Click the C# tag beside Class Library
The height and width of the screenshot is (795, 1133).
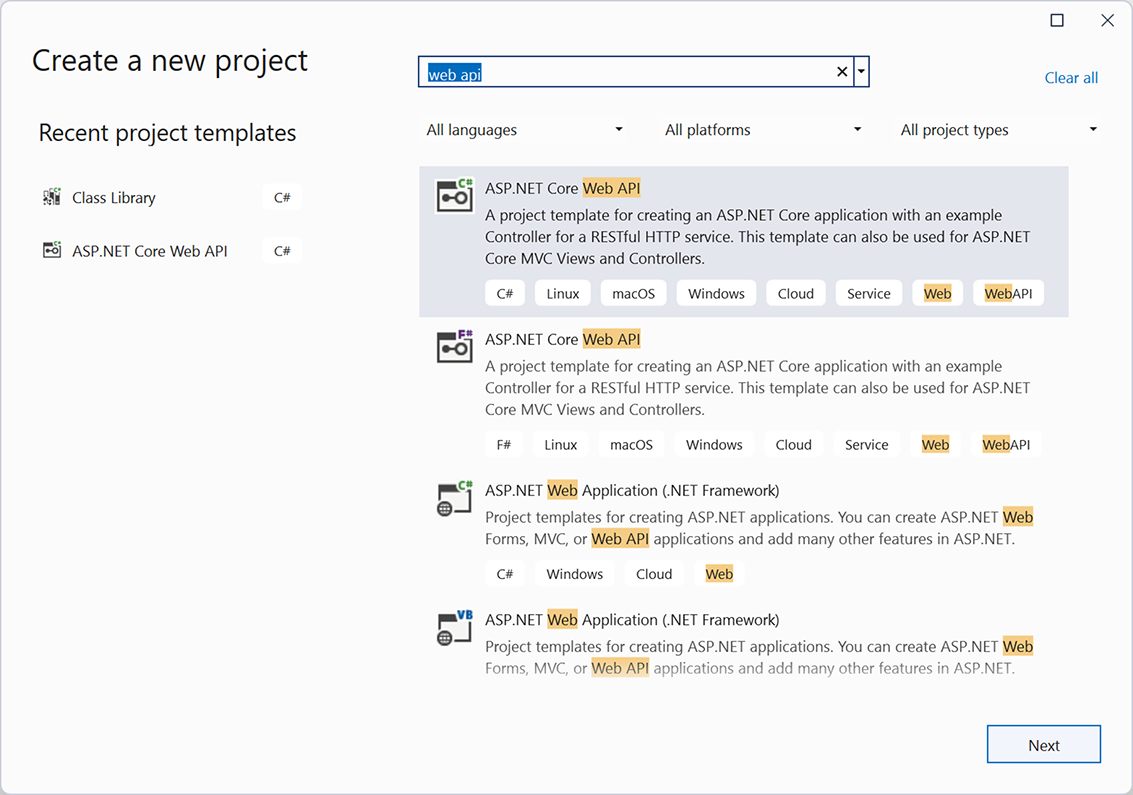coord(282,198)
